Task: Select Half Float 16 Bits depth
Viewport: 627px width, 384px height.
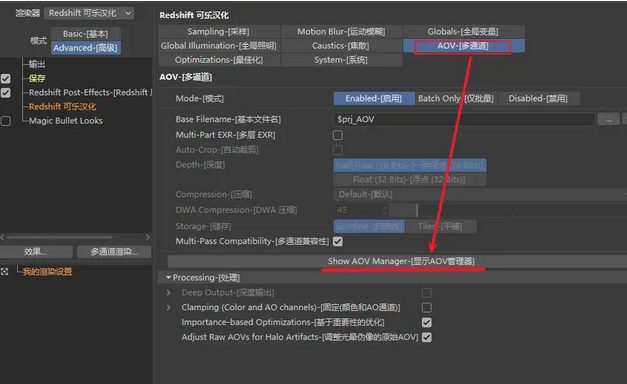Action: click(x=410, y=165)
